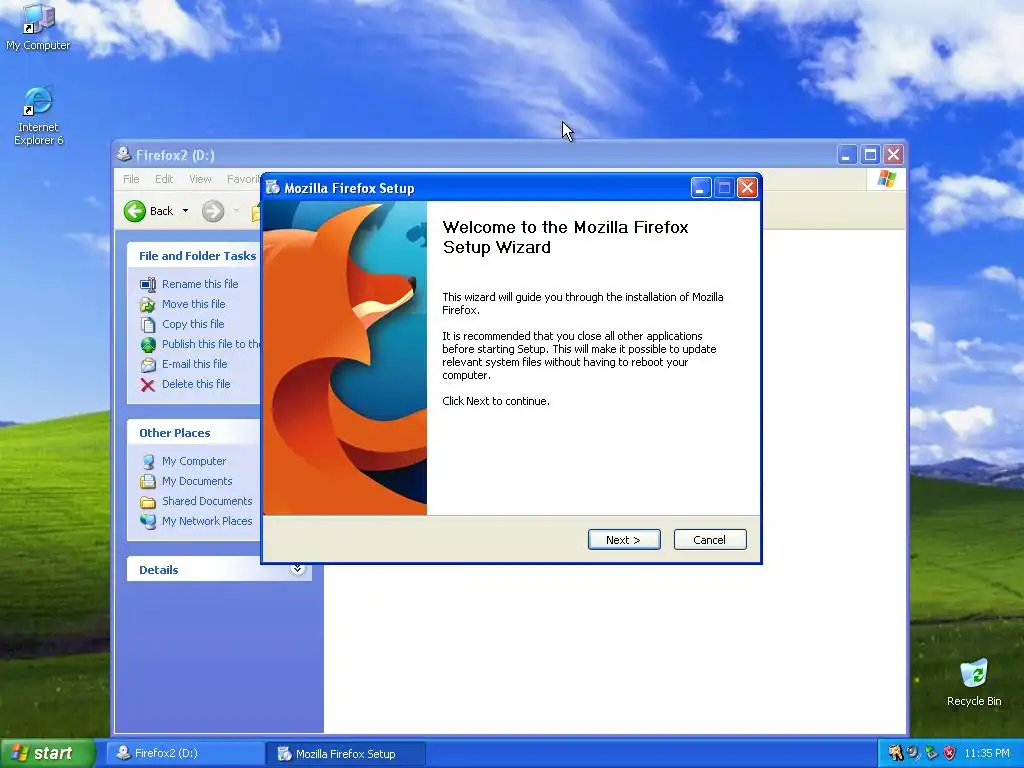Click Copy this file icon

click(x=148, y=325)
